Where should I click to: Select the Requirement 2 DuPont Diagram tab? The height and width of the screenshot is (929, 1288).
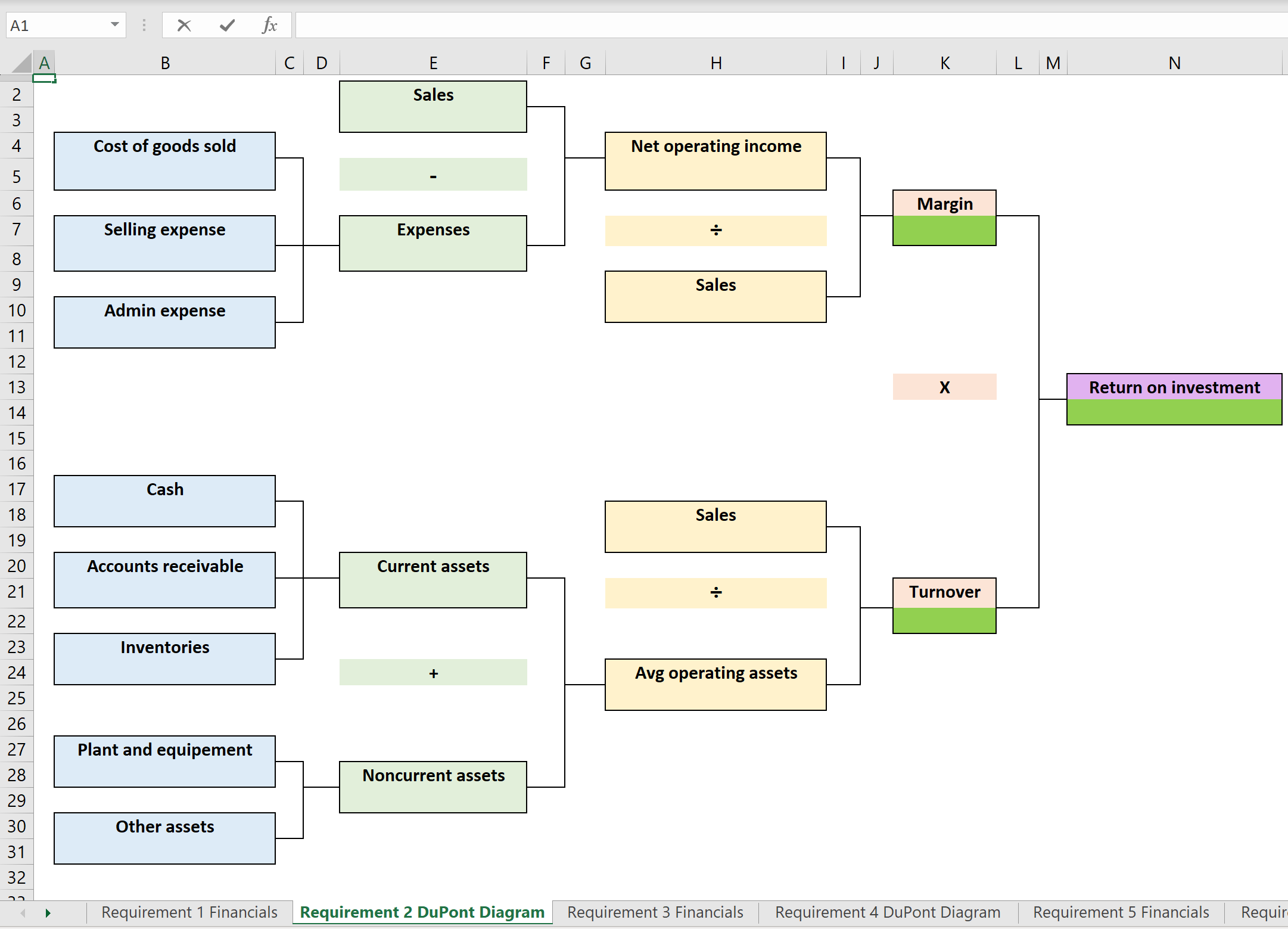click(422, 912)
